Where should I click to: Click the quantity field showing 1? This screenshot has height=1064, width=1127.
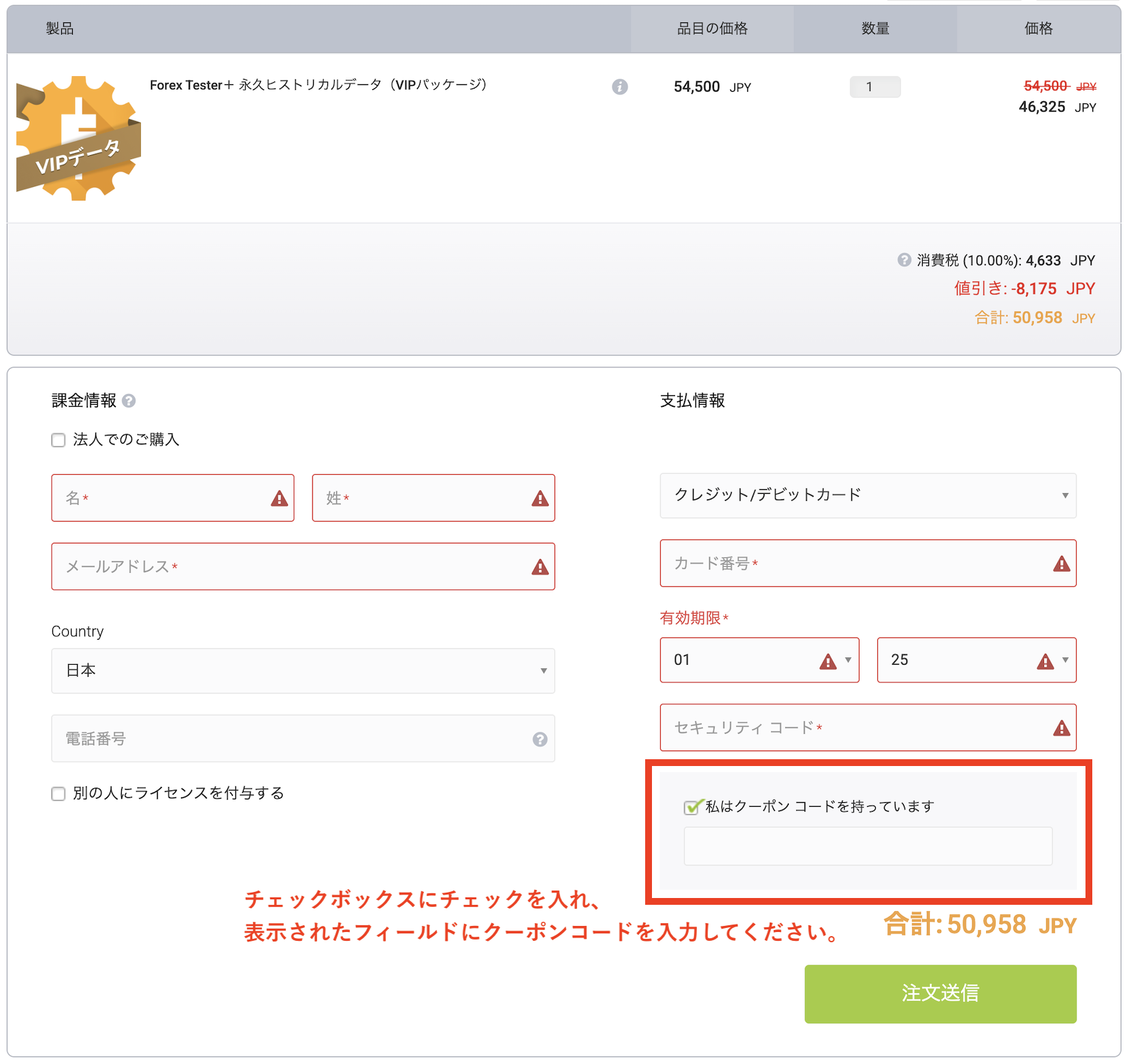[875, 87]
